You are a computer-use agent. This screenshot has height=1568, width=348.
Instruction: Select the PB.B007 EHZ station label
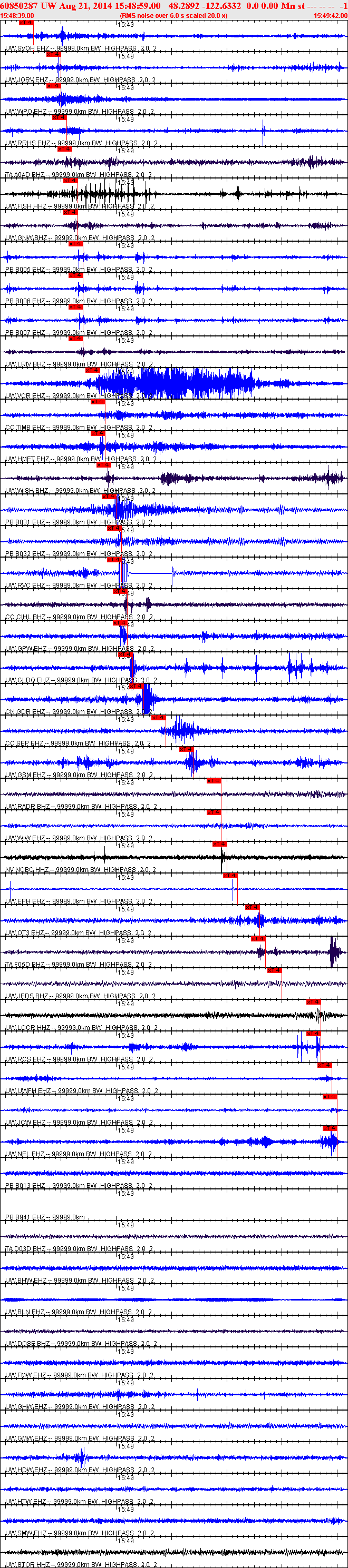(x=79, y=333)
